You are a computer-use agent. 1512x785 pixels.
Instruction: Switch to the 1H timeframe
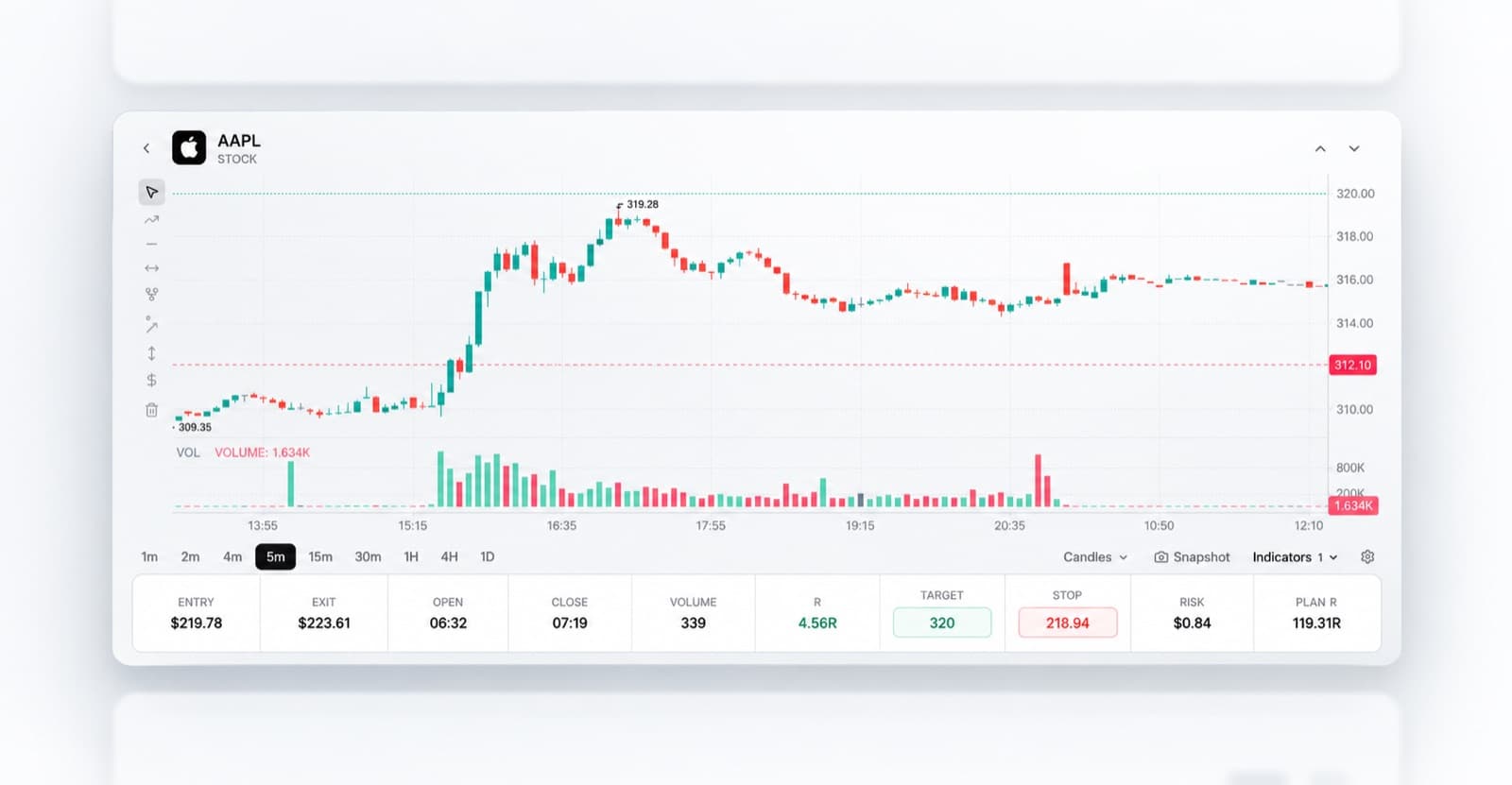coord(411,557)
